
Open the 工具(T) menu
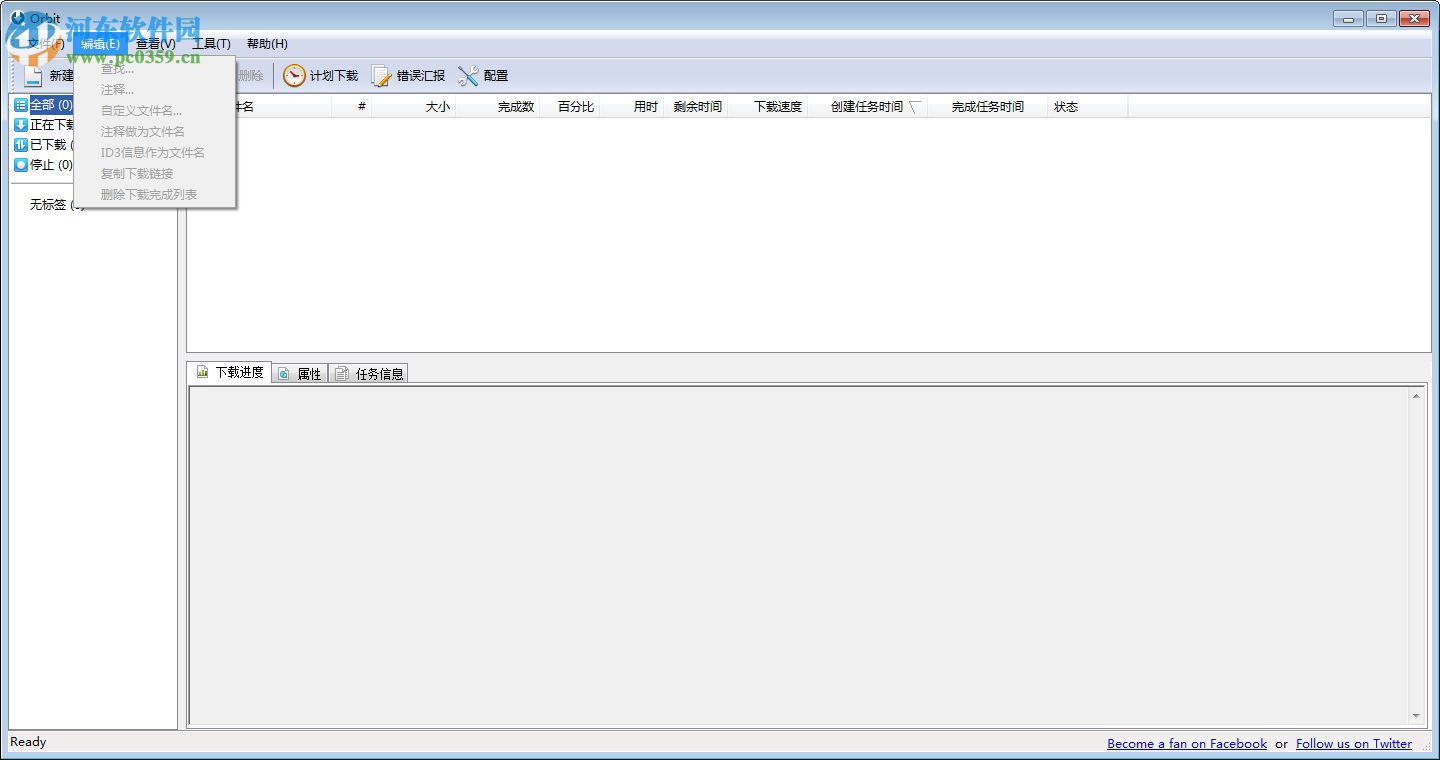coord(210,43)
